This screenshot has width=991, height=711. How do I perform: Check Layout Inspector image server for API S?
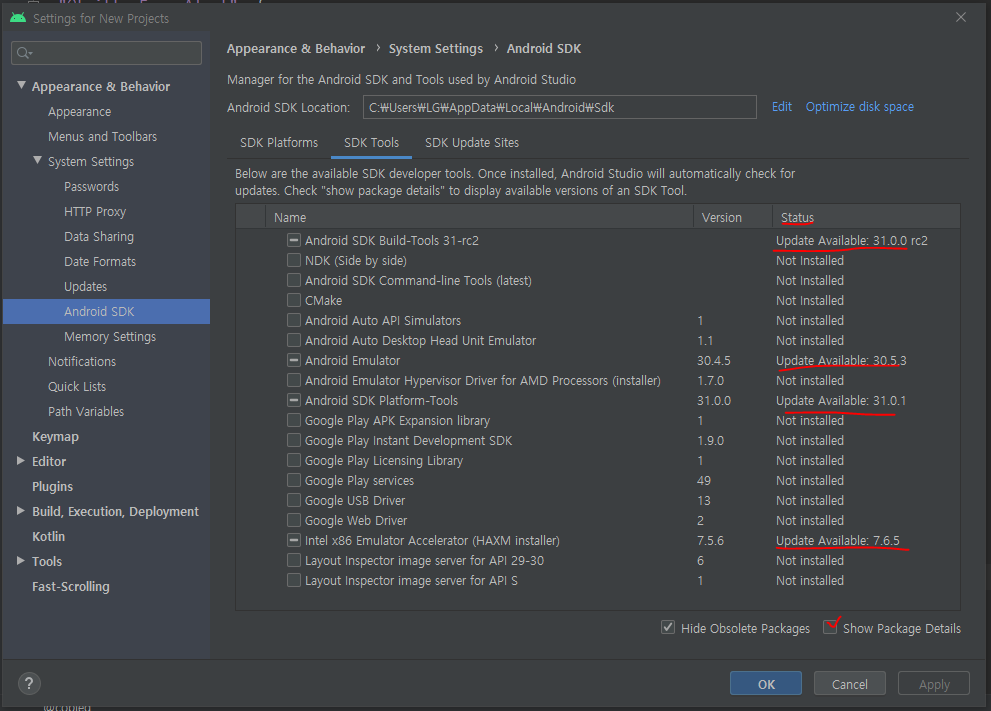pyautogui.click(x=293, y=580)
